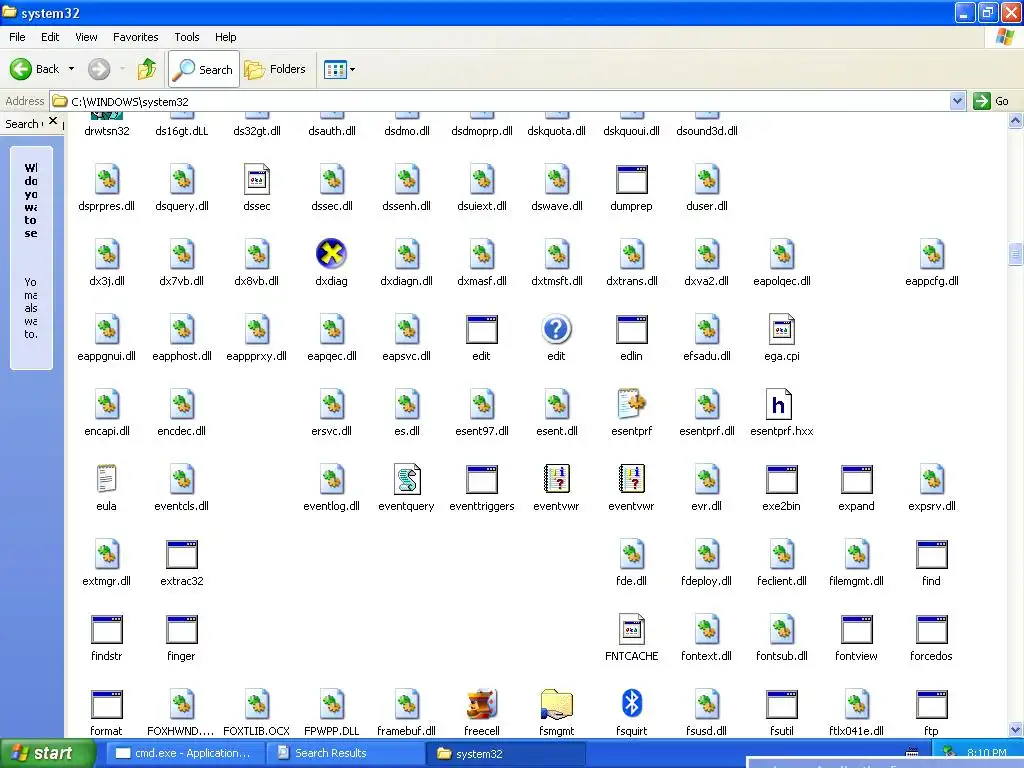Select the FOXTLIB.OCX file icon
The image size is (1024, 768).
point(257,704)
